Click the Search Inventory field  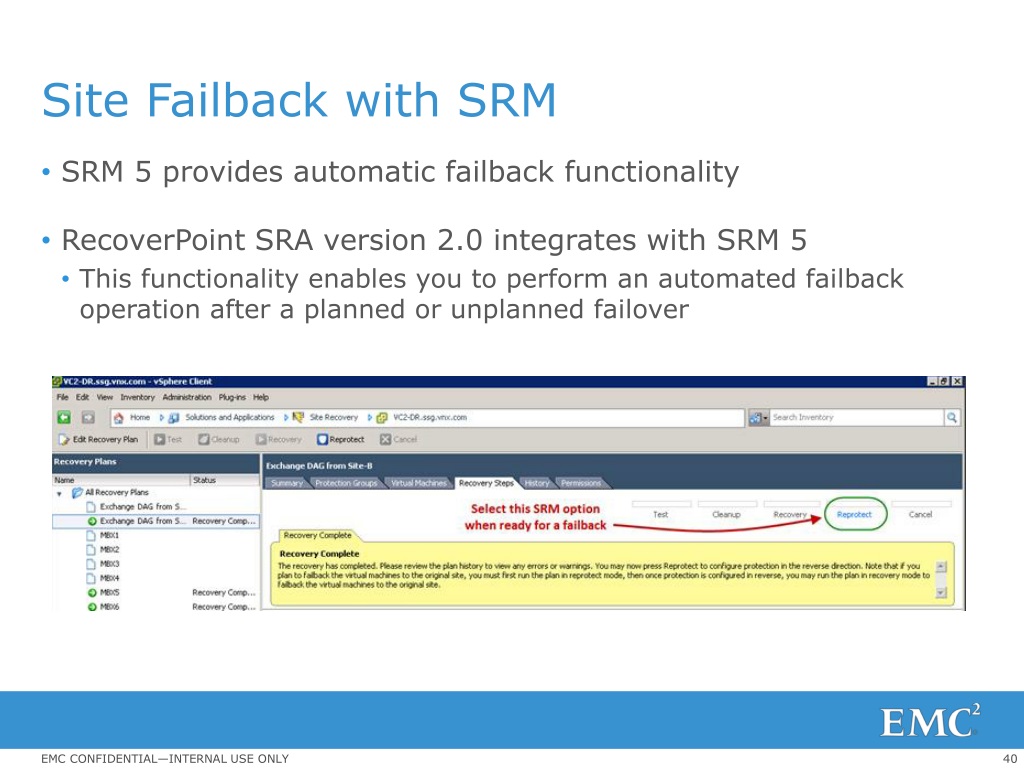857,417
